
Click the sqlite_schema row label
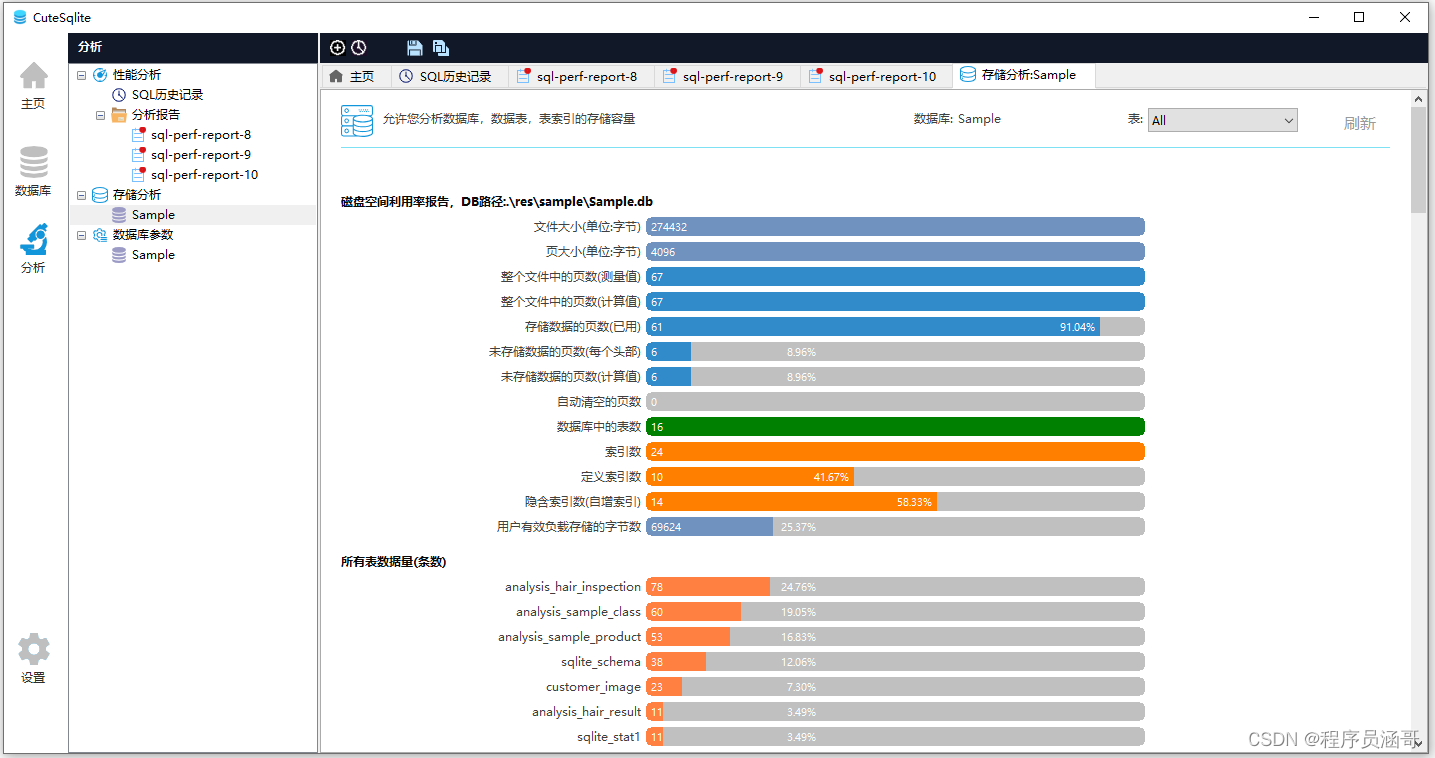pyautogui.click(x=601, y=662)
